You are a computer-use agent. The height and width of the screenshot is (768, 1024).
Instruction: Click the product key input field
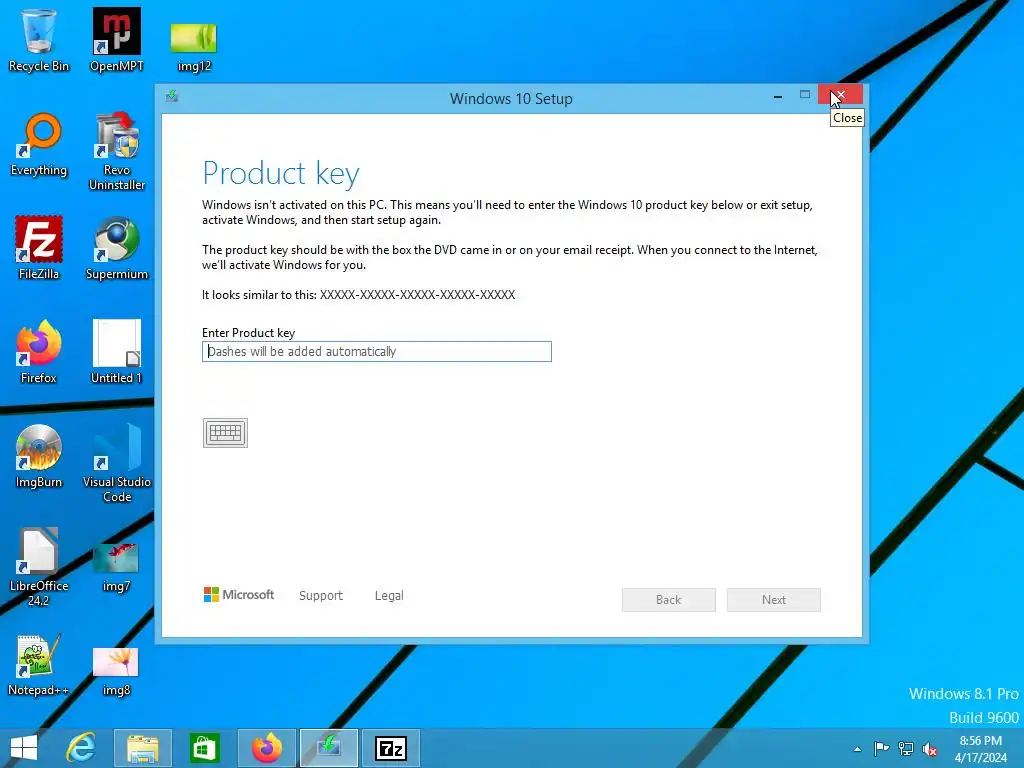(377, 351)
